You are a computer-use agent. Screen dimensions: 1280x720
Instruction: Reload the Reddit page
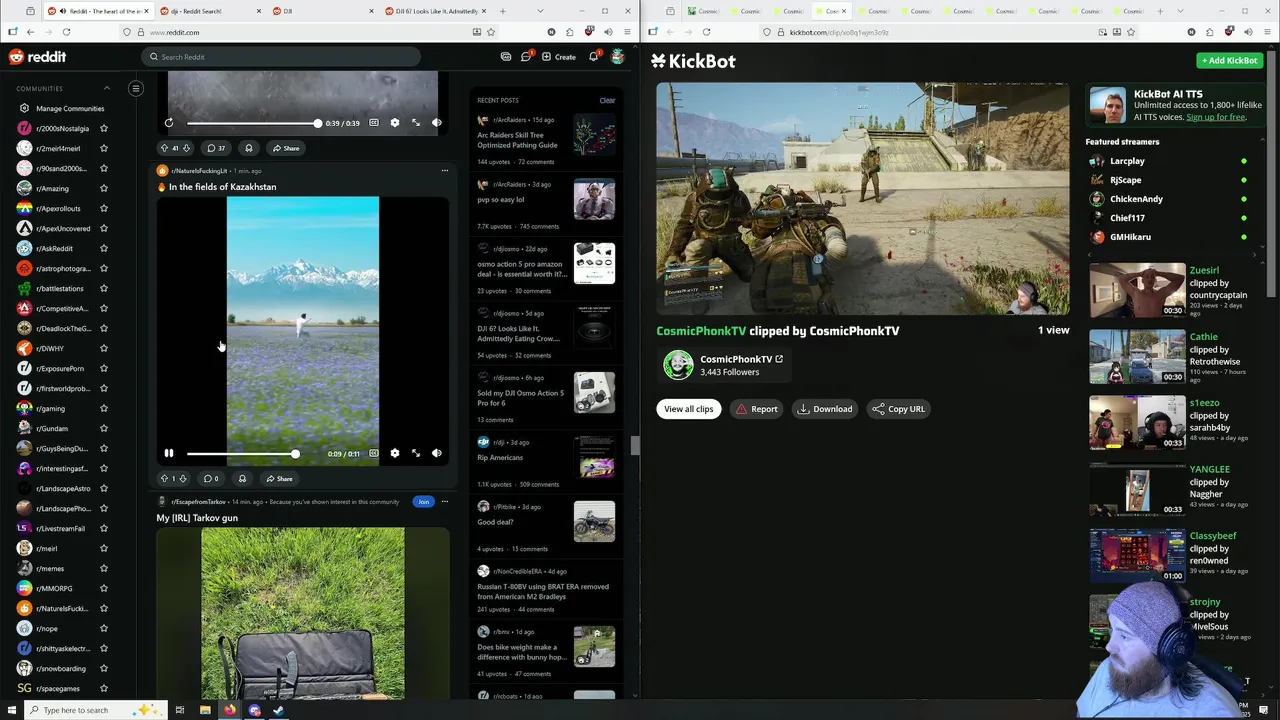[66, 32]
